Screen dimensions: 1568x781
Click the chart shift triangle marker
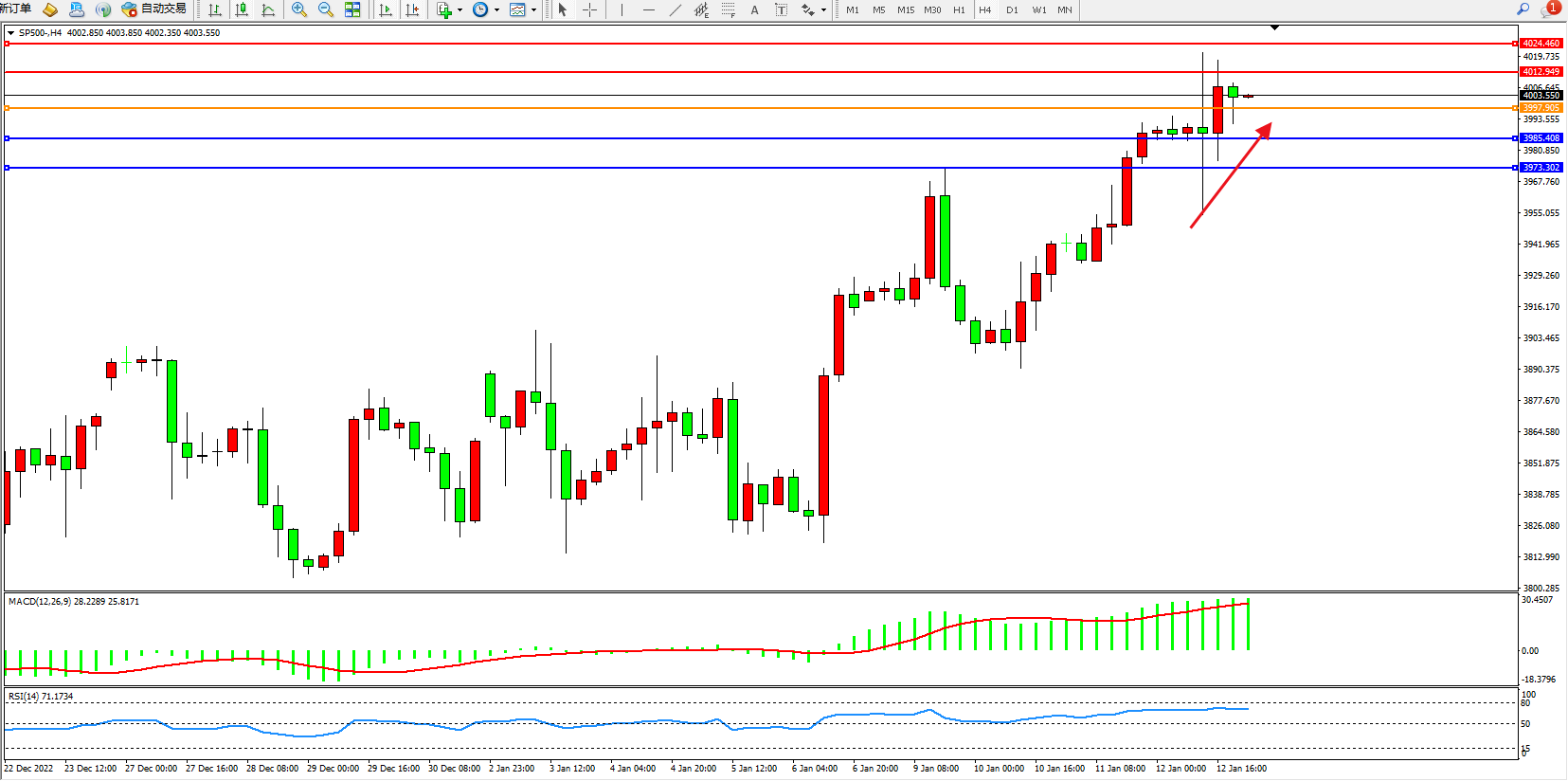coord(1274,27)
